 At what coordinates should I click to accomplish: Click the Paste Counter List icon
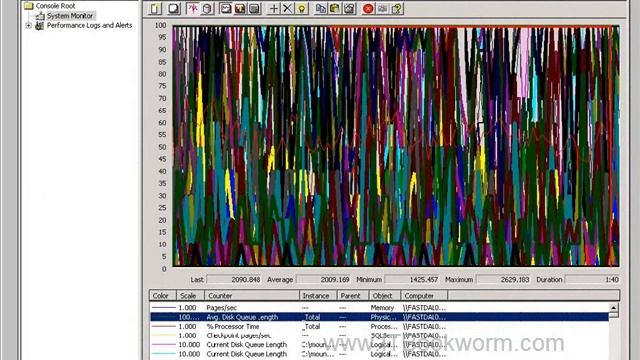point(335,9)
